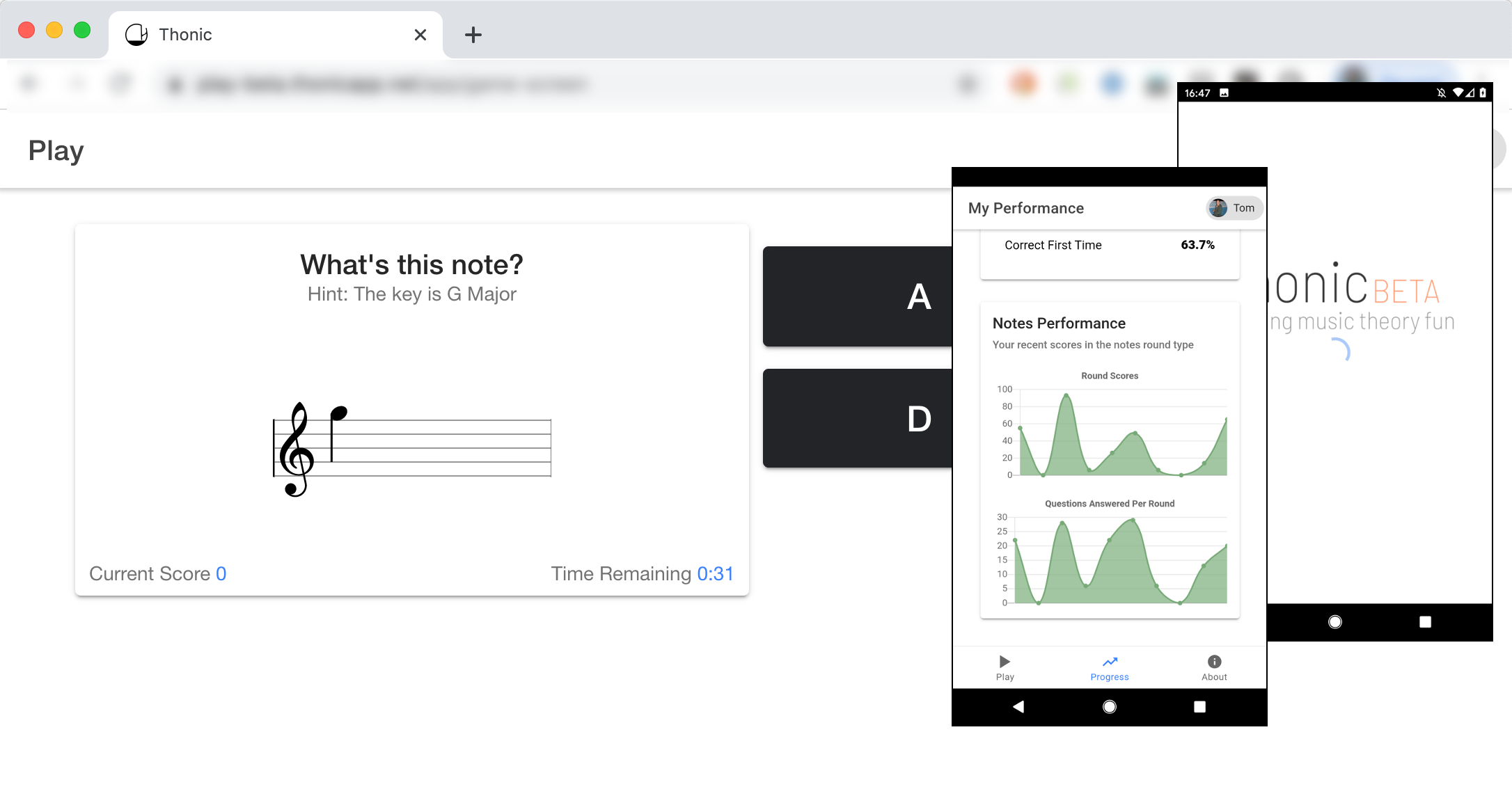Tap Android recents square on front phone

click(1199, 707)
